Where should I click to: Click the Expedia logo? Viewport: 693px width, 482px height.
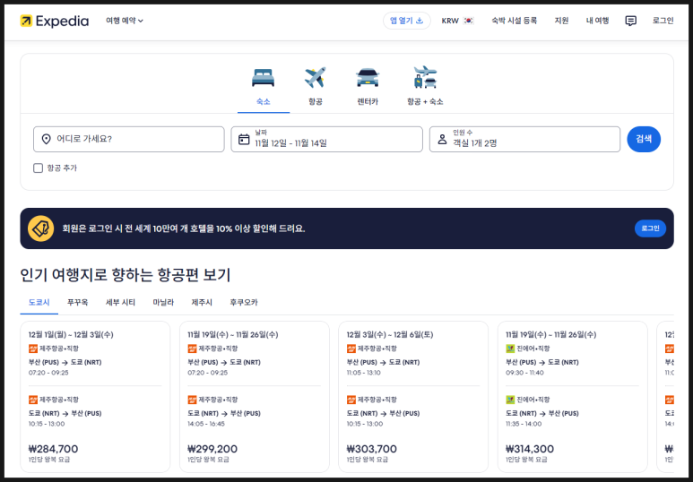pyautogui.click(x=54, y=21)
